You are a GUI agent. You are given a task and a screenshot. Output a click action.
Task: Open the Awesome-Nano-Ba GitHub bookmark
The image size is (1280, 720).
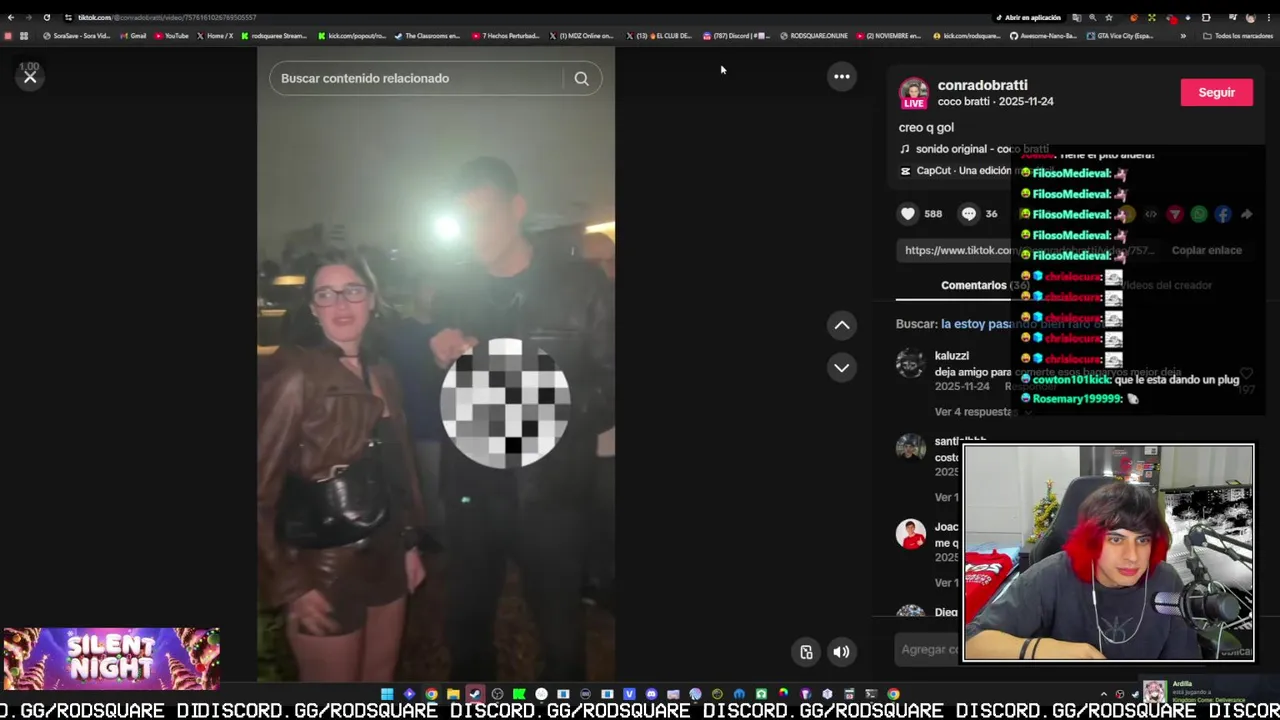(x=1043, y=36)
